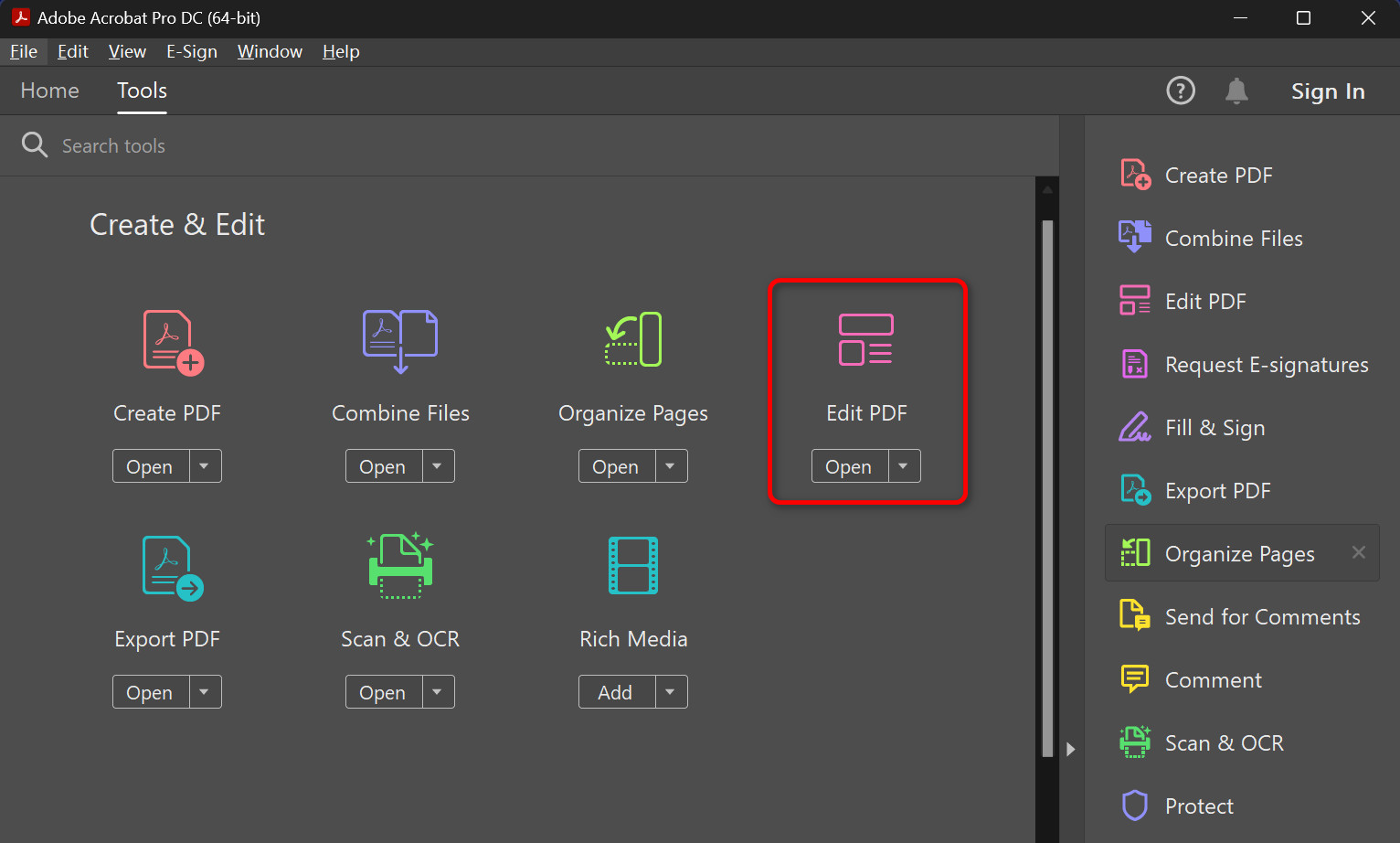
Task: Expand the Edit PDF Open dropdown arrow
Action: pos(904,466)
